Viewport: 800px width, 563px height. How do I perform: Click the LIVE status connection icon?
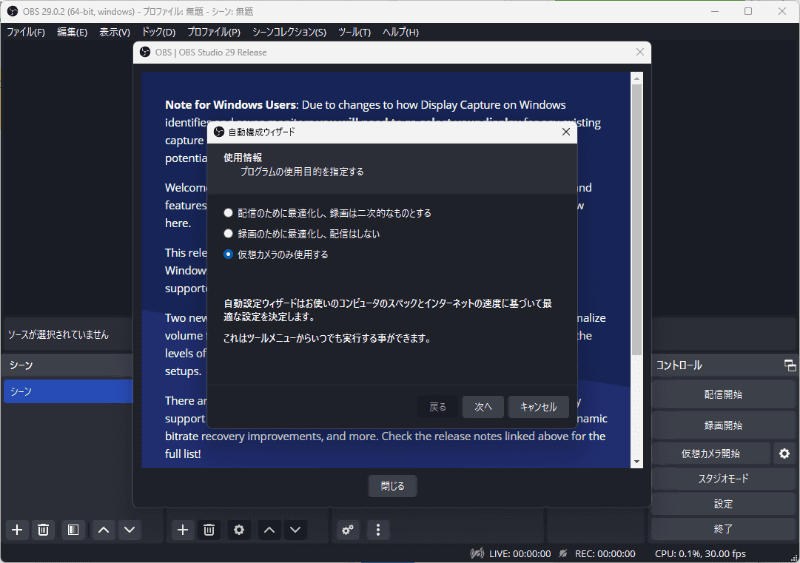pos(477,553)
